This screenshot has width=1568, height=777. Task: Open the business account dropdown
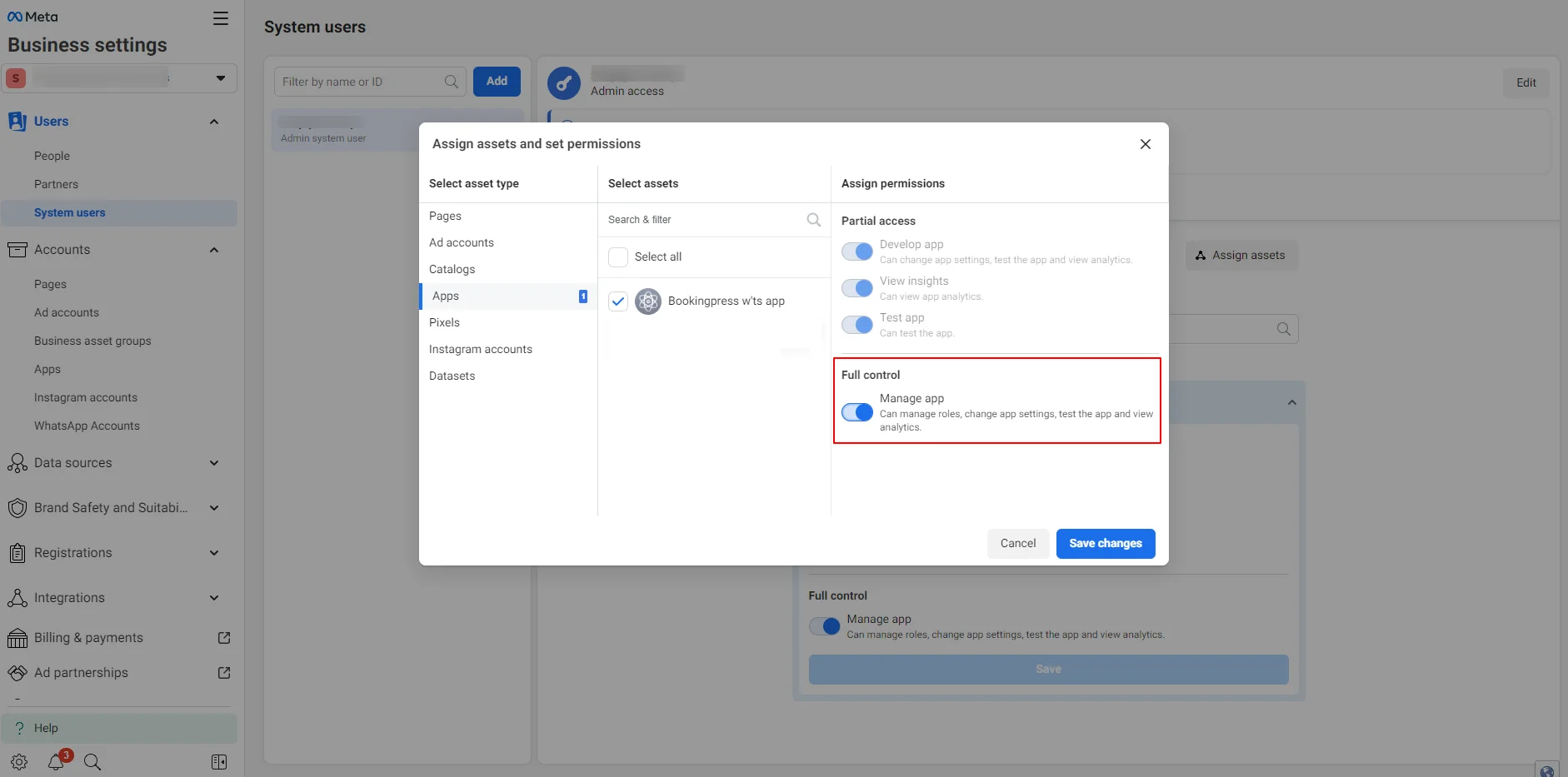pyautogui.click(x=220, y=78)
